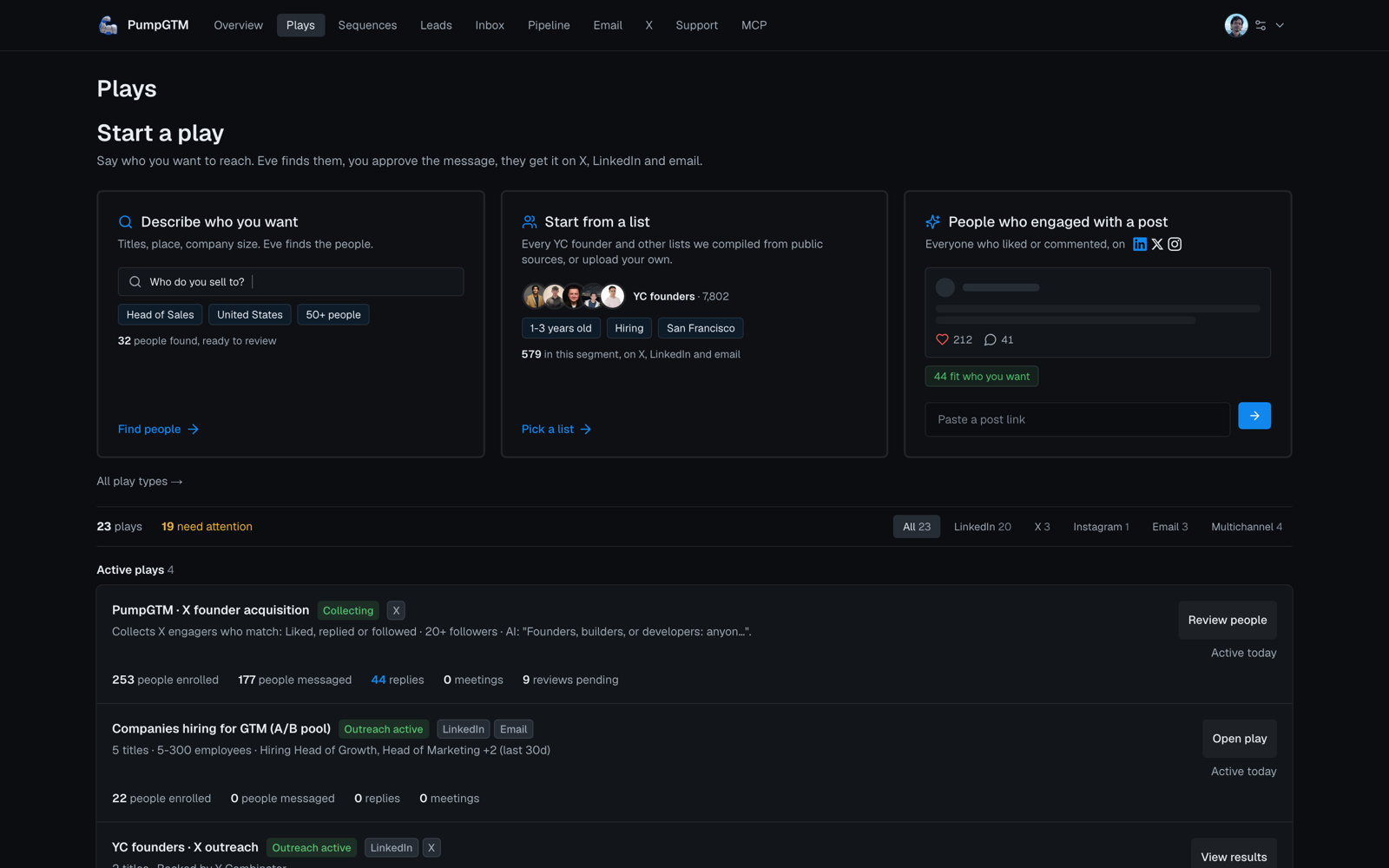
Task: Click the comment bubble icon showing 41
Action: [990, 339]
